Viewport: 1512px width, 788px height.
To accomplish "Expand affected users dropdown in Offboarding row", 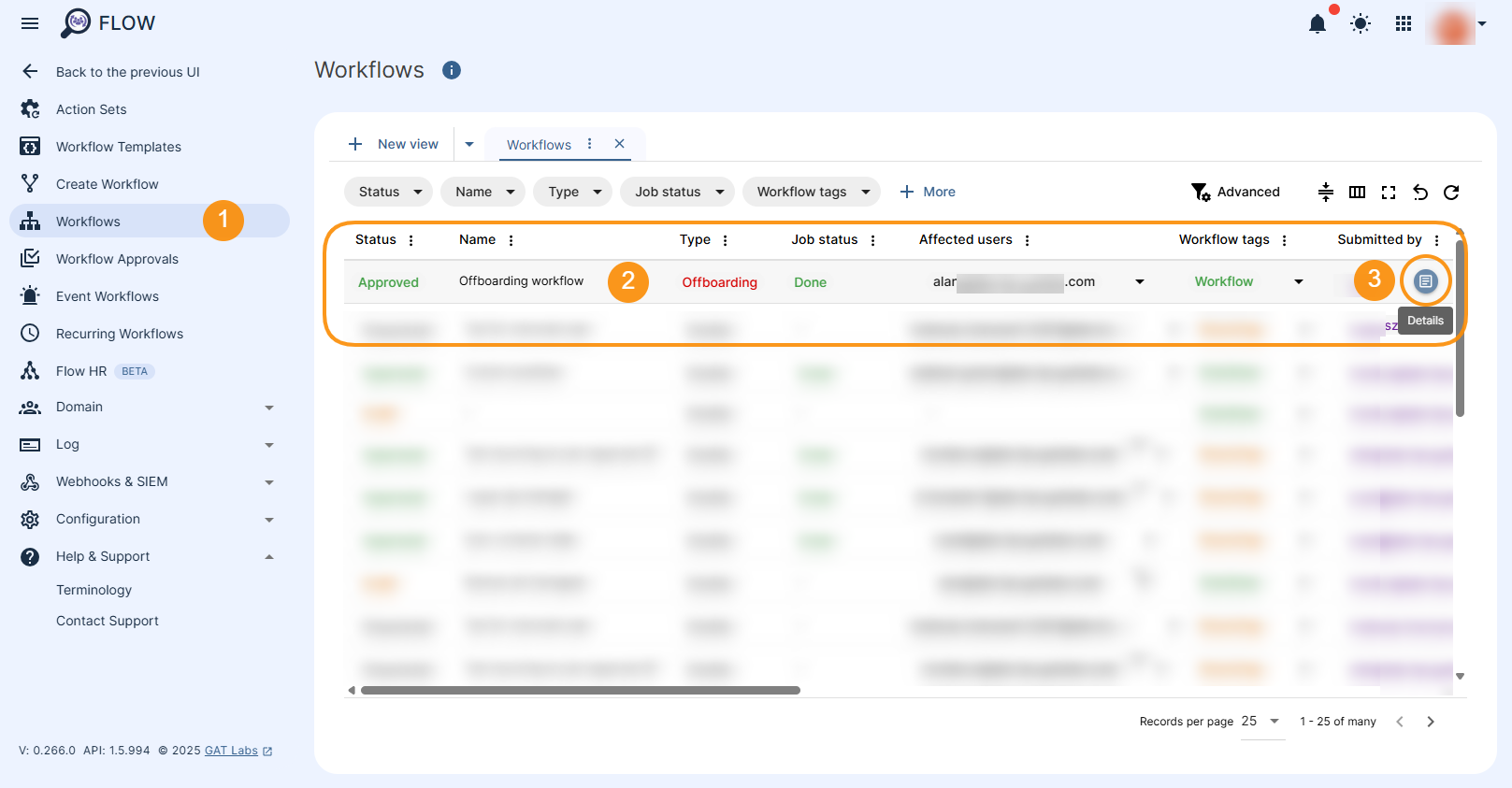I will tap(1139, 281).
